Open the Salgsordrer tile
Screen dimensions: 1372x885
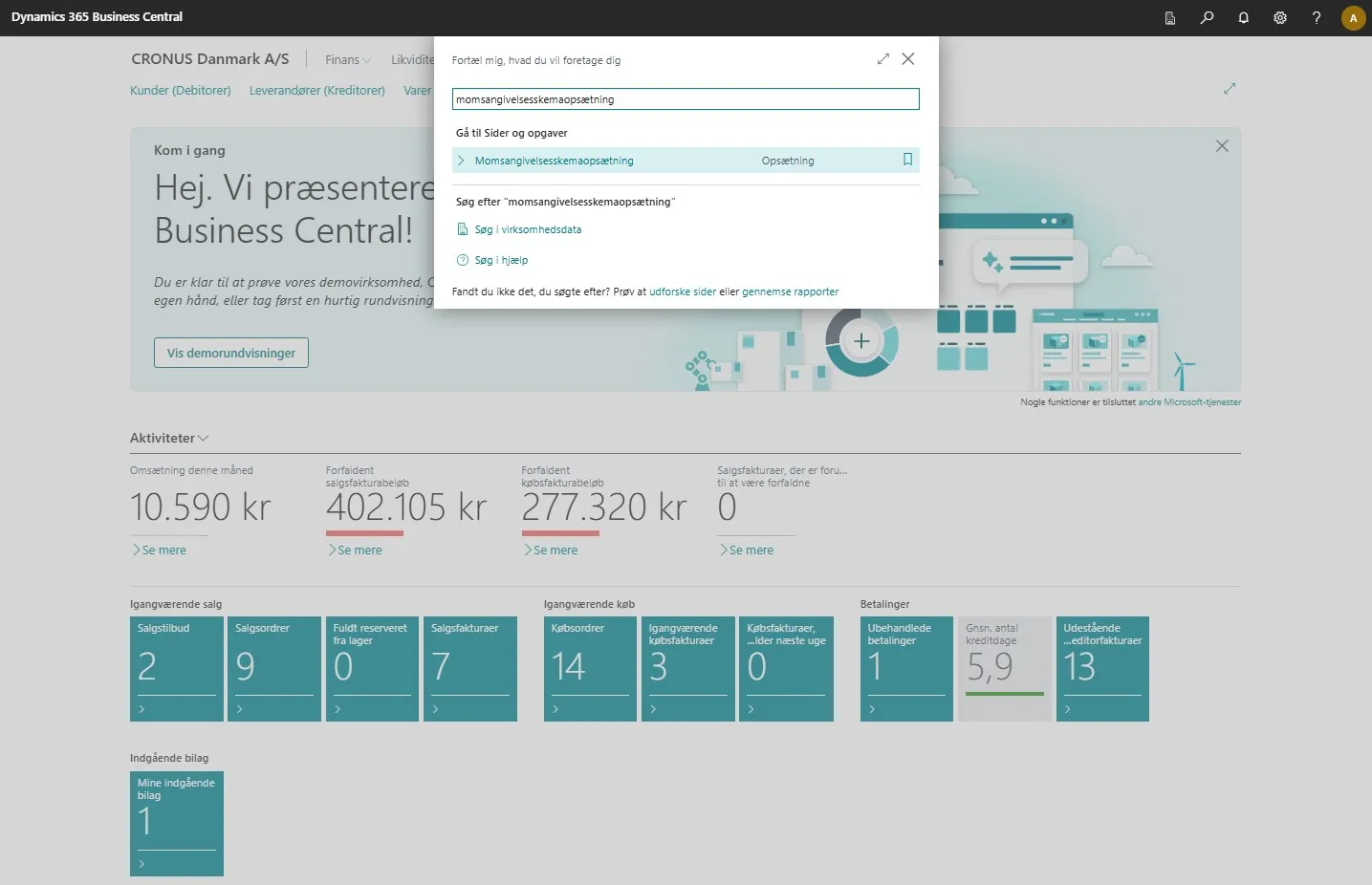point(274,669)
